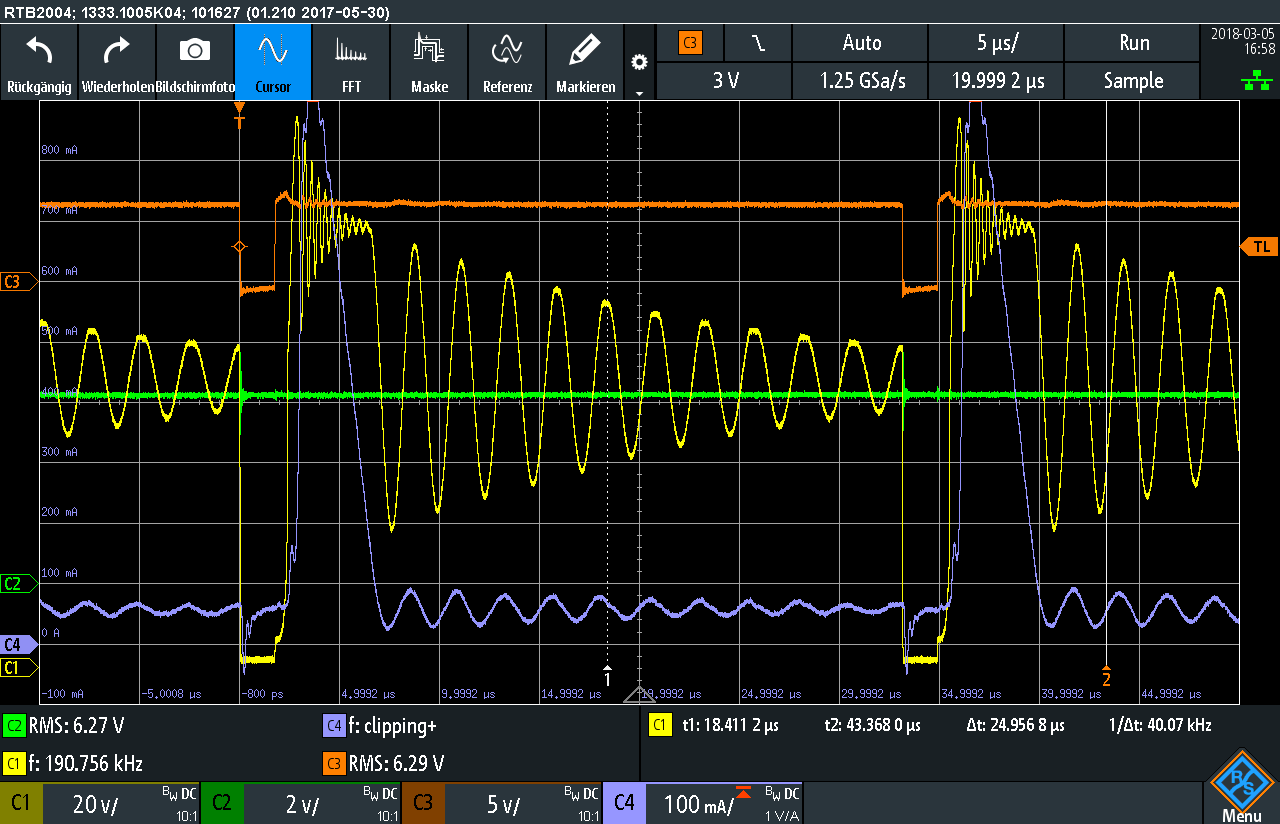Click the time reference triangle marker

(639, 695)
